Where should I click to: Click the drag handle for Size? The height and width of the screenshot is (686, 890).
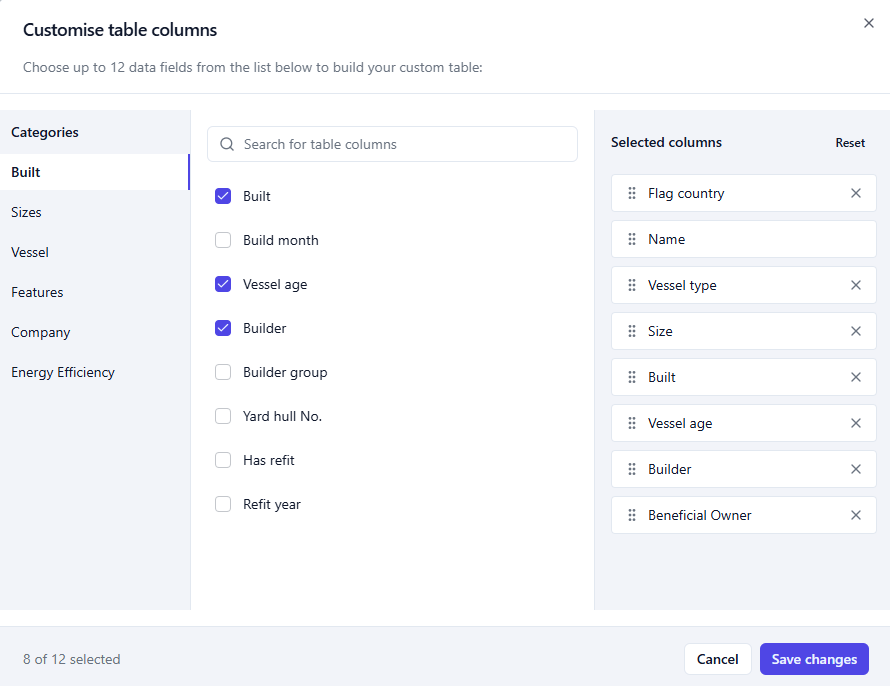[x=632, y=331]
